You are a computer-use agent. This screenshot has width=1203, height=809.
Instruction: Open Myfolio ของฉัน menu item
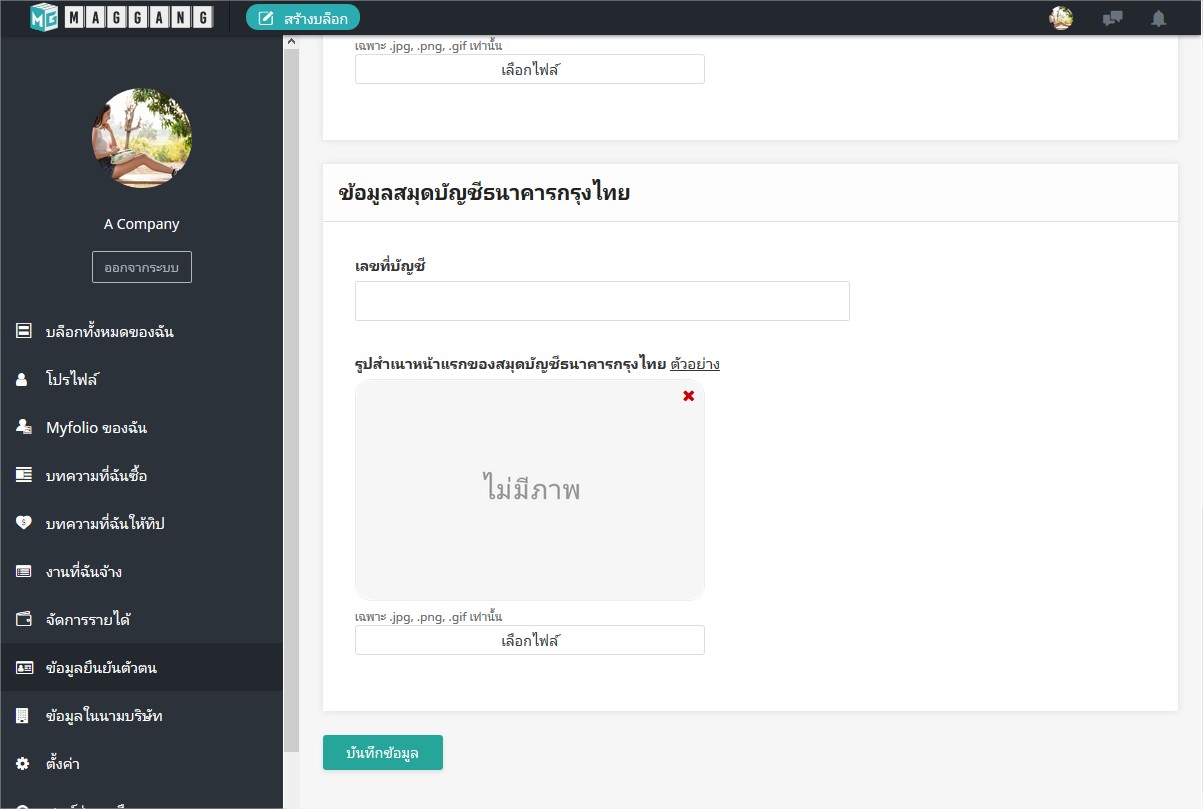142,427
